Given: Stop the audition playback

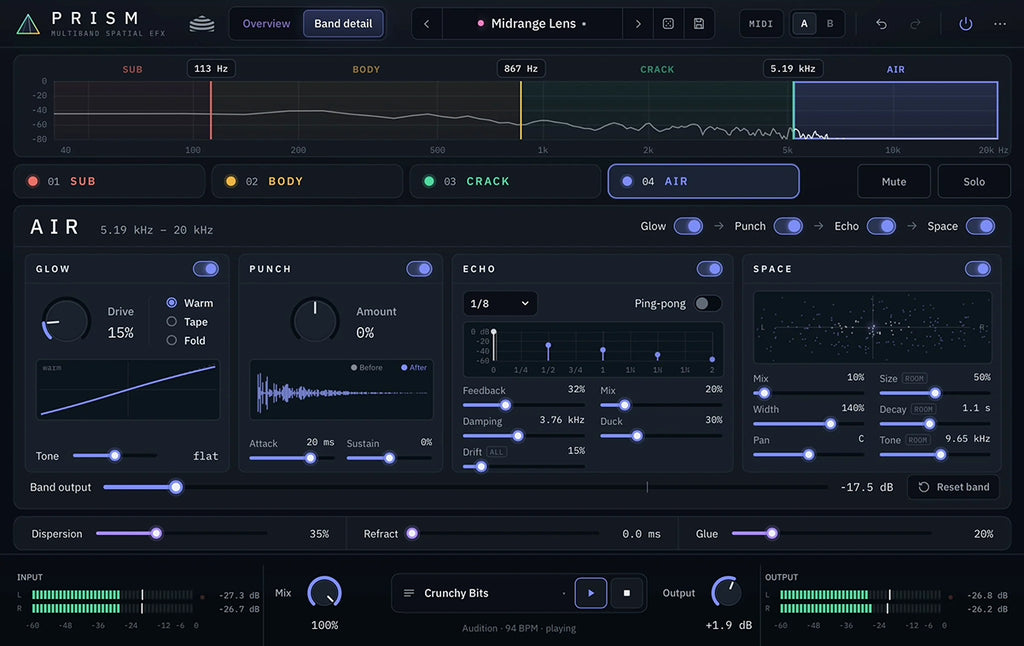Looking at the screenshot, I should point(627,593).
